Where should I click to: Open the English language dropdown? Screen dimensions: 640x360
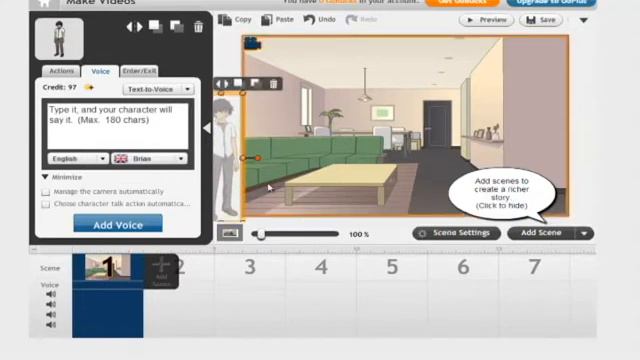[78, 159]
